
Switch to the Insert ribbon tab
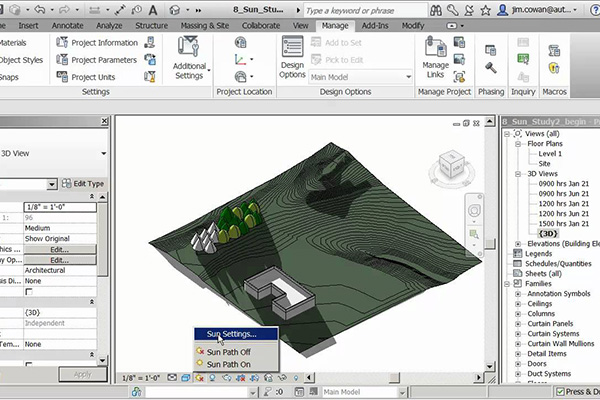click(28, 26)
